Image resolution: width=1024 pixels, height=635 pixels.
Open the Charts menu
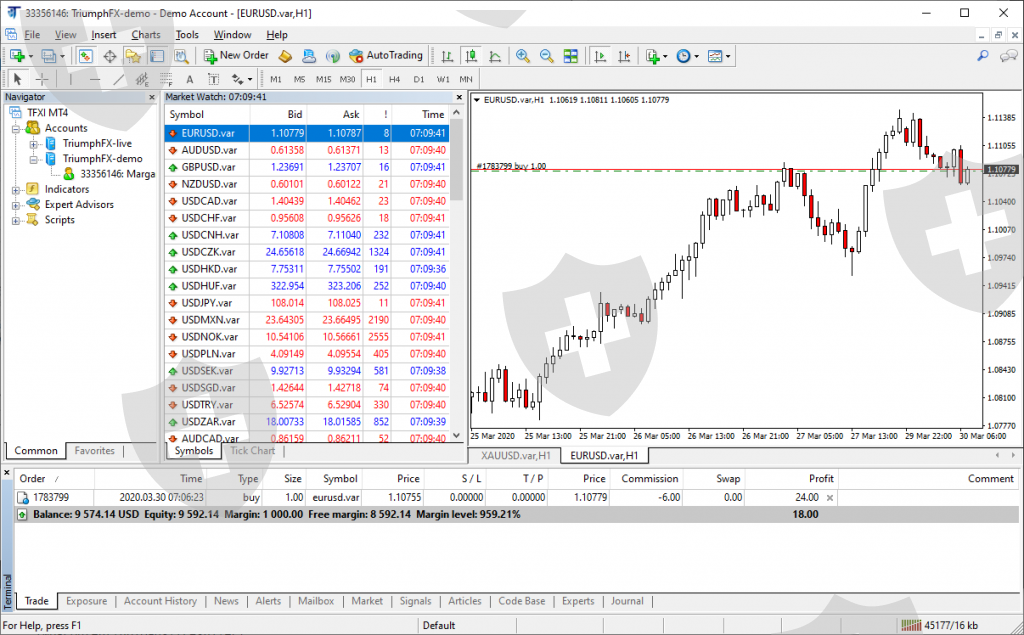[x=145, y=35]
